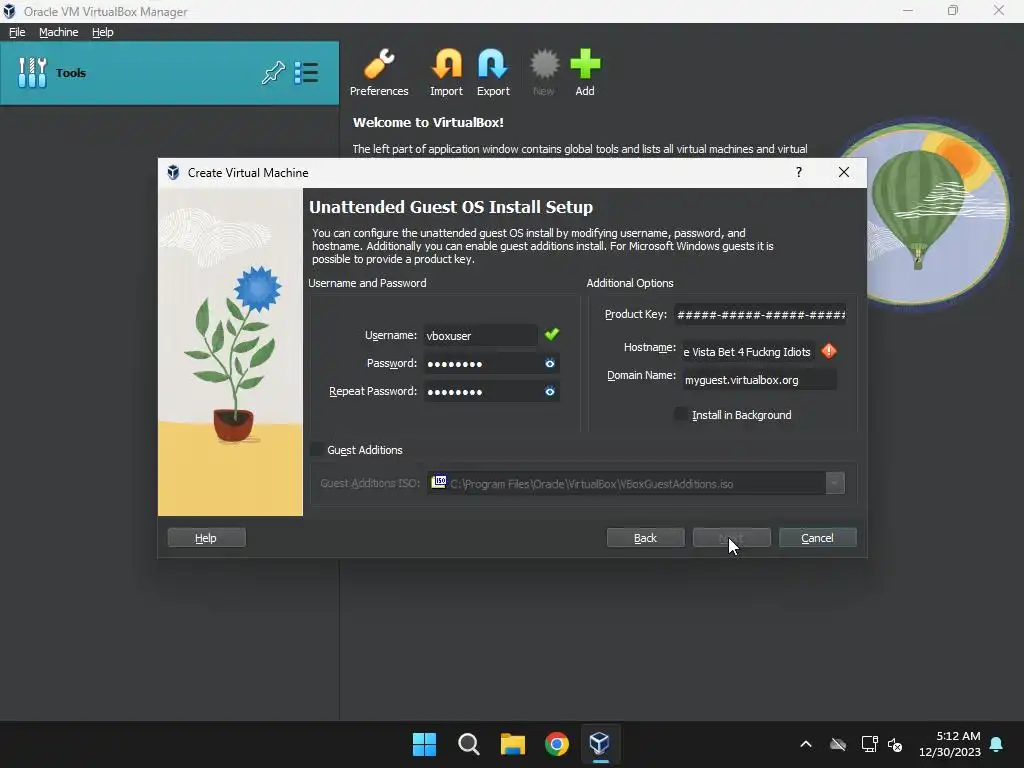This screenshot has width=1024, height=768.
Task: Pin the Tools pane with pushpin icon
Action: pos(273,72)
